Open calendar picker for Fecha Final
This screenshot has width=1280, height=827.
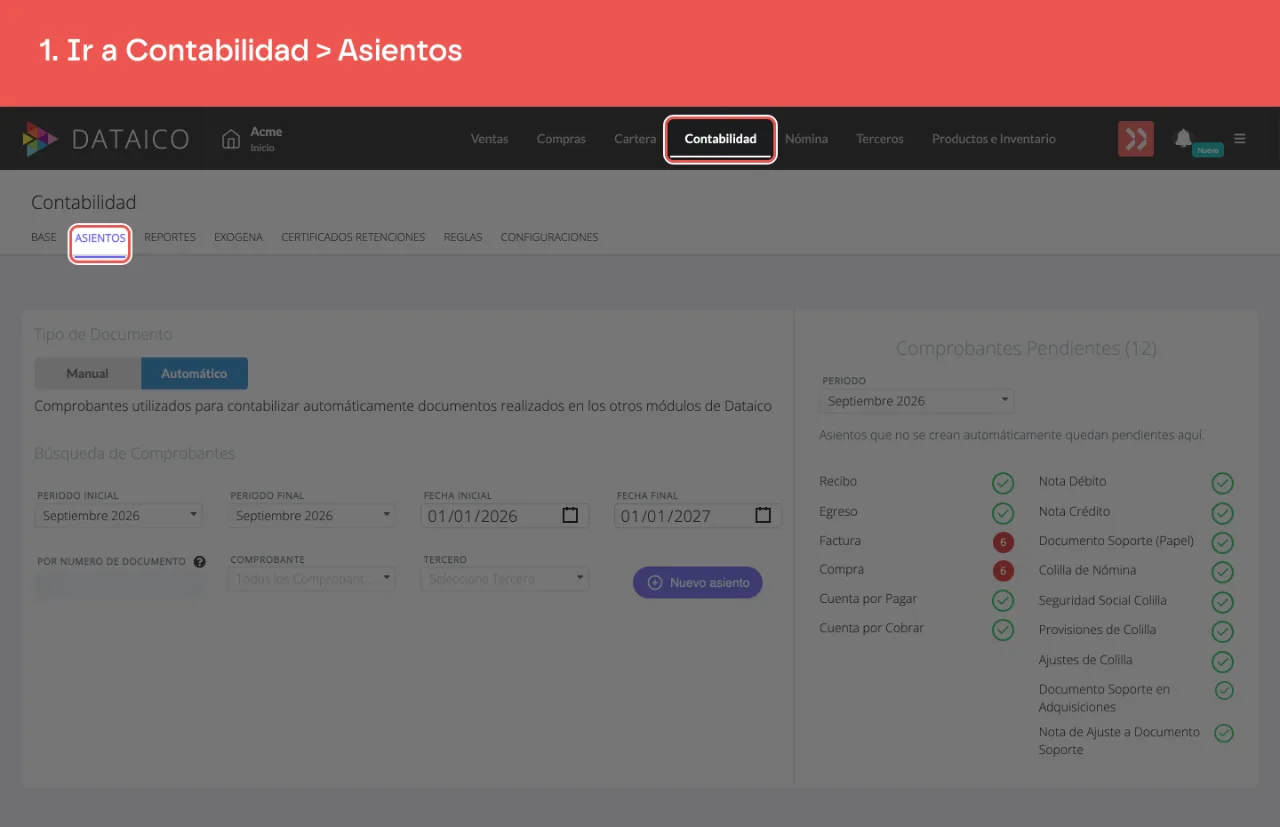[x=763, y=515]
